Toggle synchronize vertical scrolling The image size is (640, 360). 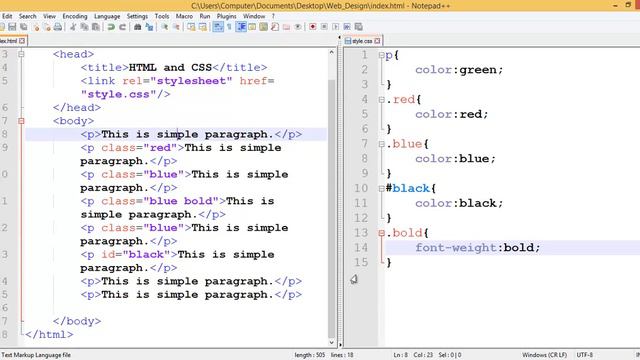[191, 27]
